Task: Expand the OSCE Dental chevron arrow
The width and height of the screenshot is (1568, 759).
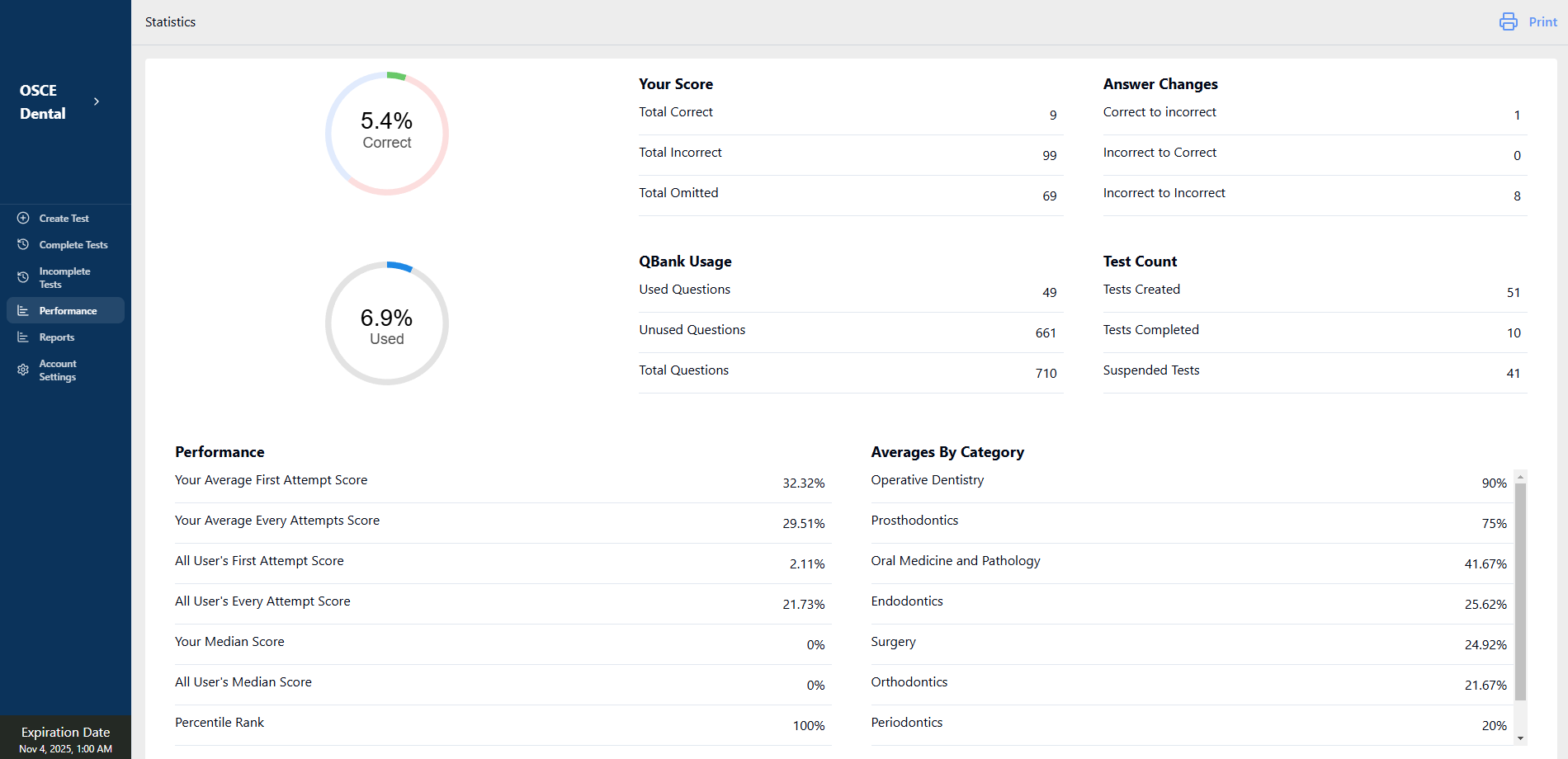Action: click(97, 101)
